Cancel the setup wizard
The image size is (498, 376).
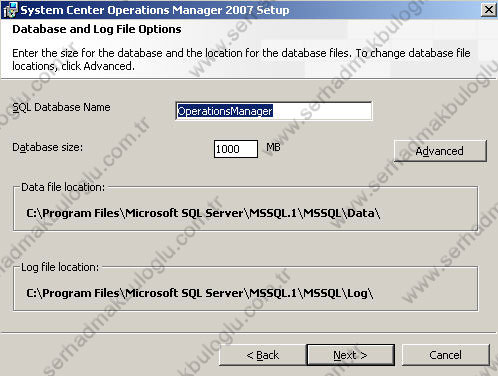[446, 355]
